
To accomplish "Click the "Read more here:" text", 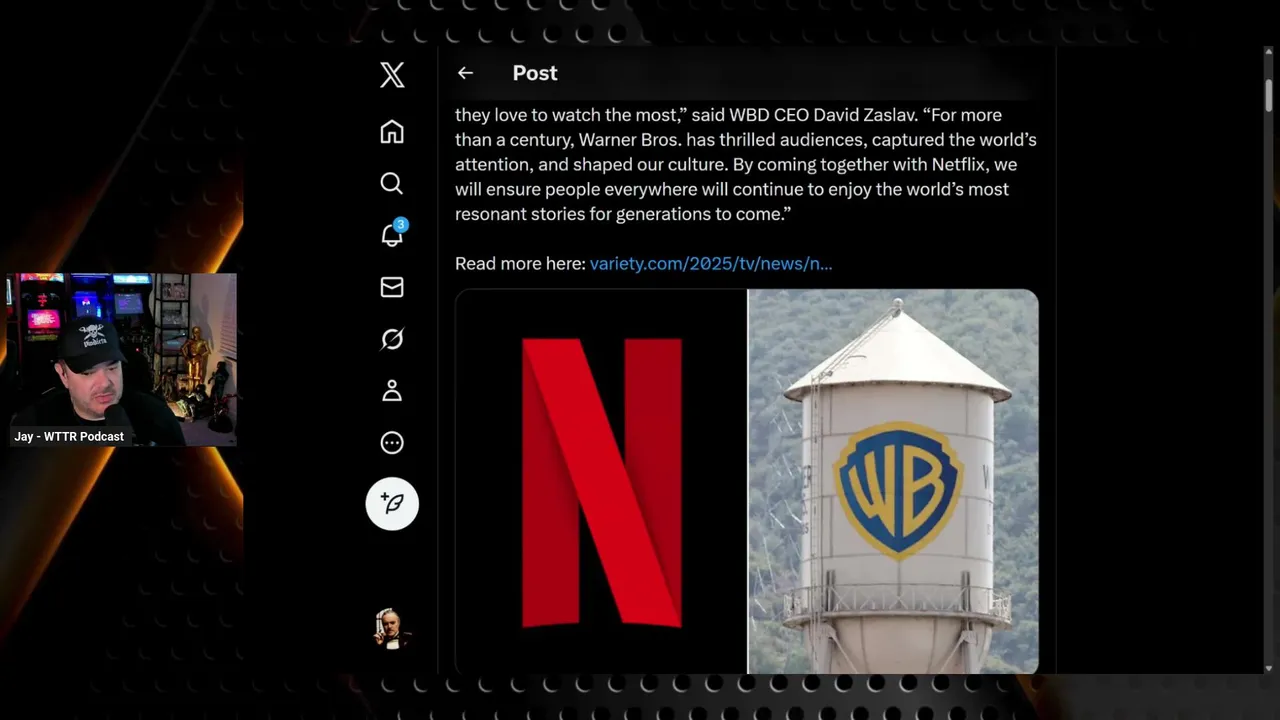I will (520, 264).
